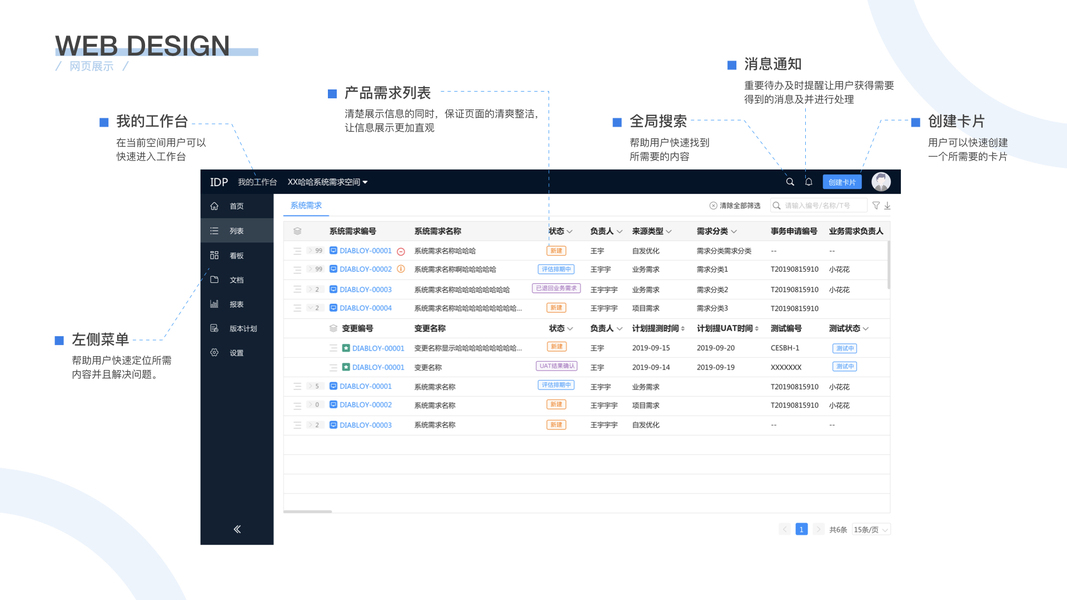
Task: Expand the count 0 expander for DIABLOY-00002
Action: coord(314,405)
